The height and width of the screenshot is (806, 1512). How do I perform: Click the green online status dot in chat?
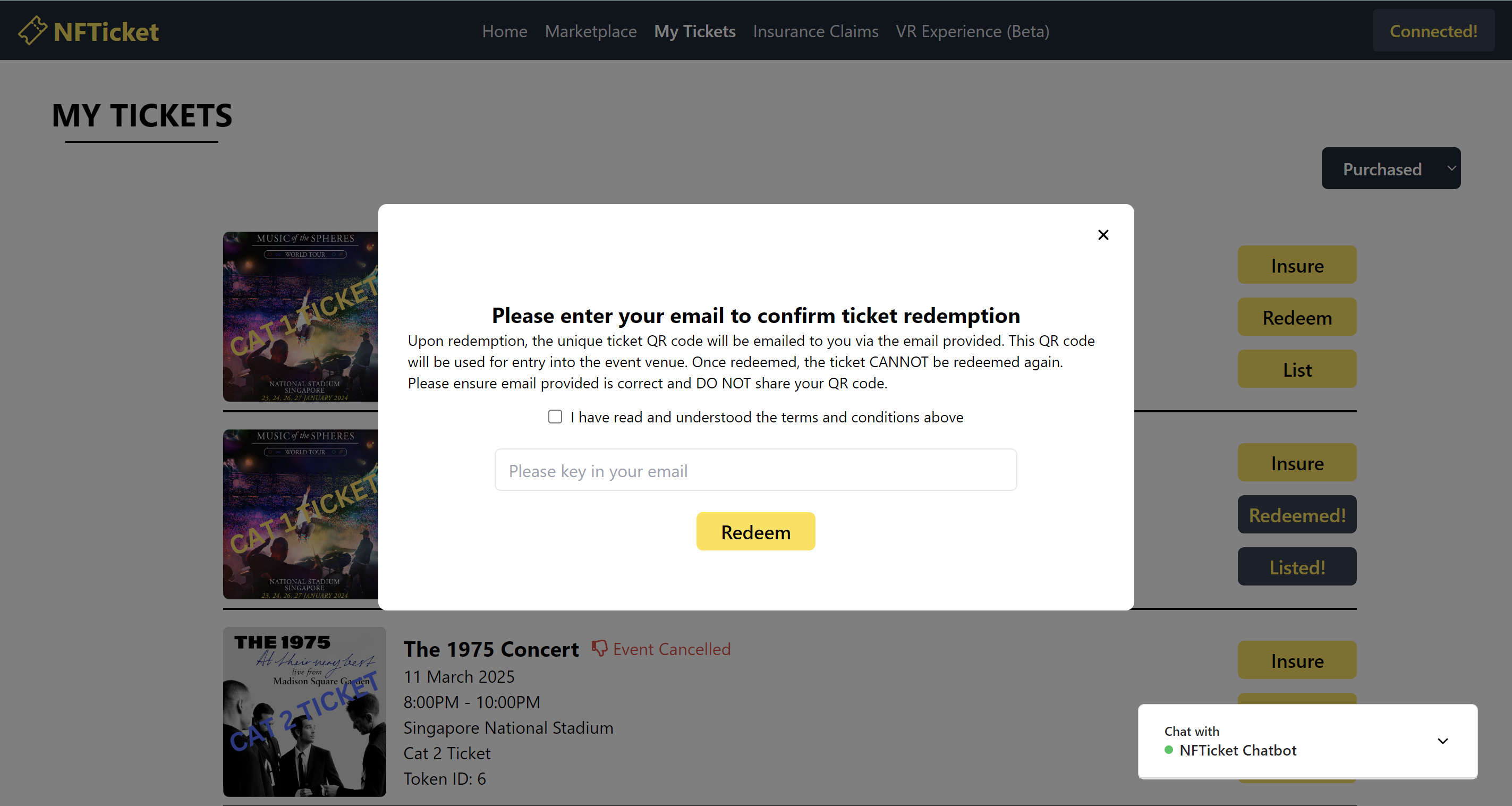[1168, 750]
